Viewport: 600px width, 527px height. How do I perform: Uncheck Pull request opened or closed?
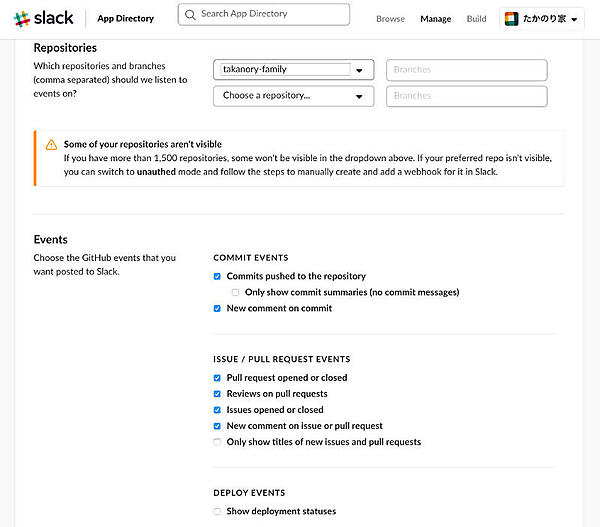217,378
